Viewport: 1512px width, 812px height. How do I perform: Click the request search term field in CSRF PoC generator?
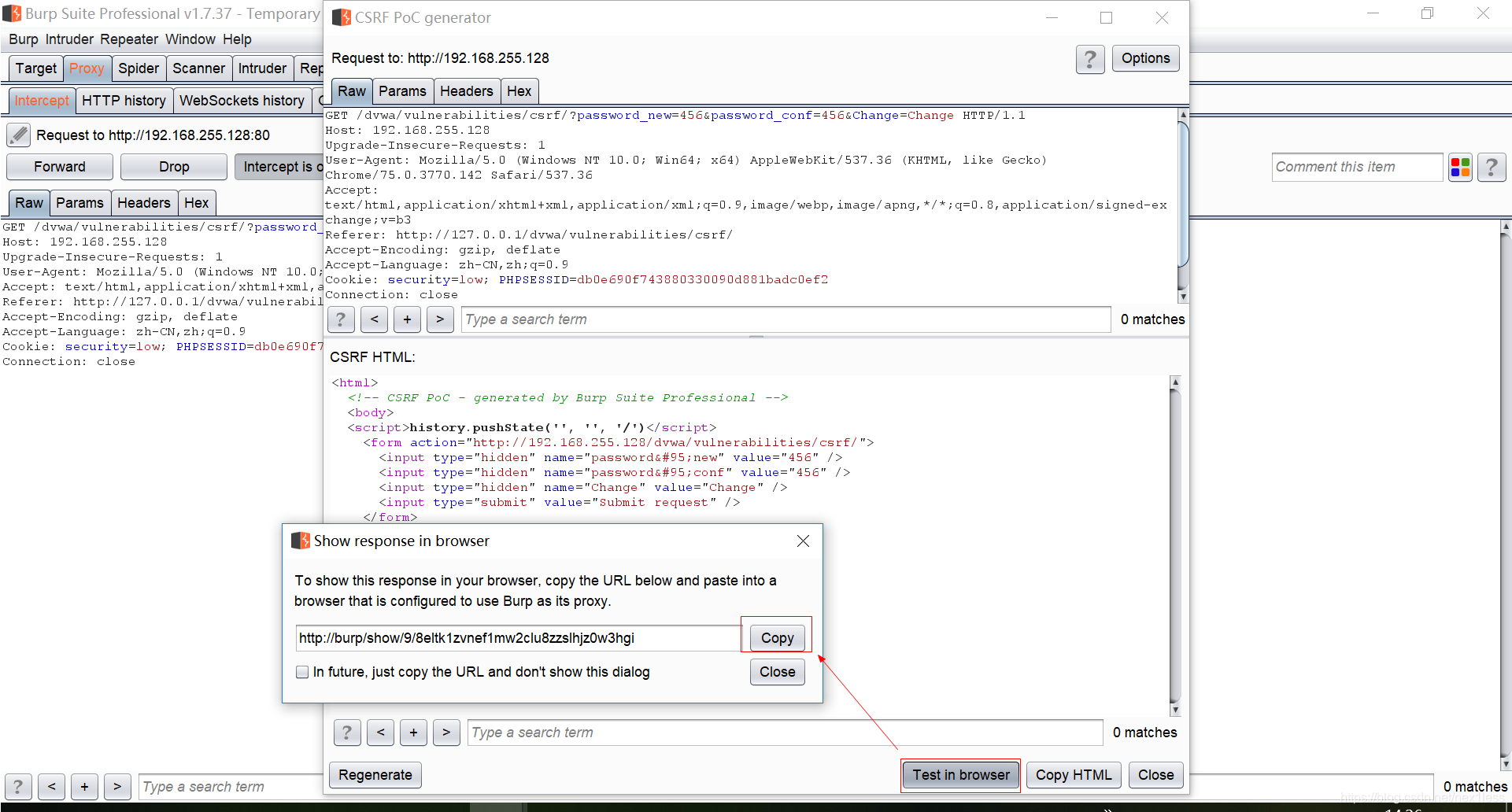[786, 319]
